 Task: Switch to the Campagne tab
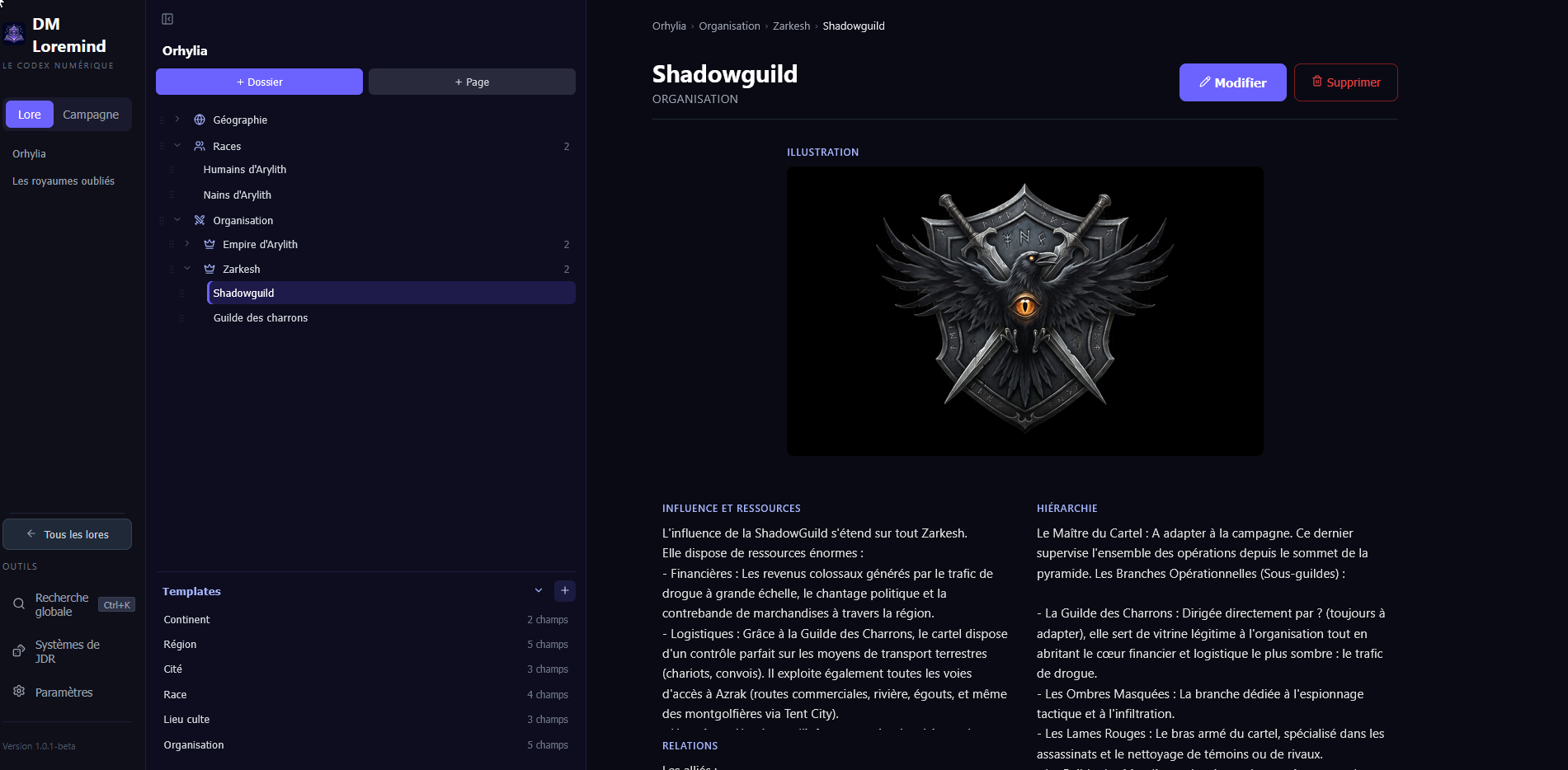(x=91, y=115)
